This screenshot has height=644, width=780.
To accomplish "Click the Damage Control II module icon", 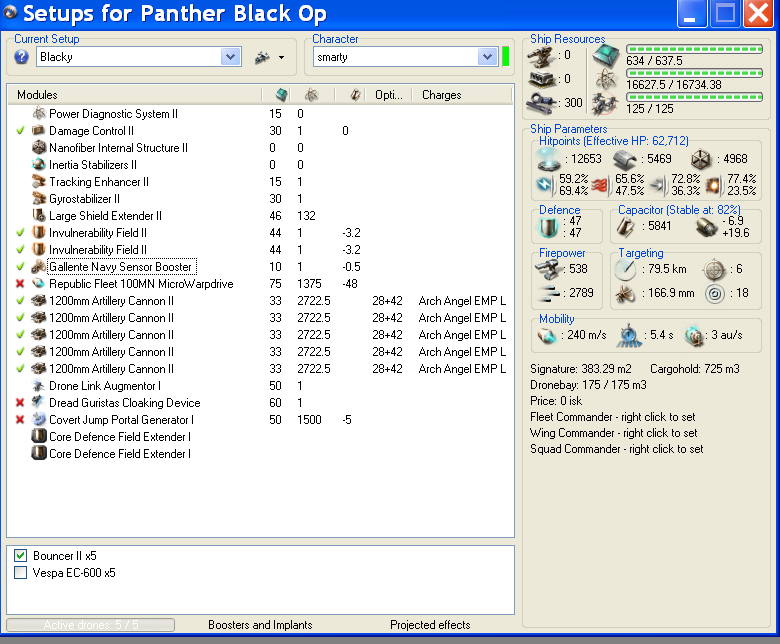I will click(39, 131).
